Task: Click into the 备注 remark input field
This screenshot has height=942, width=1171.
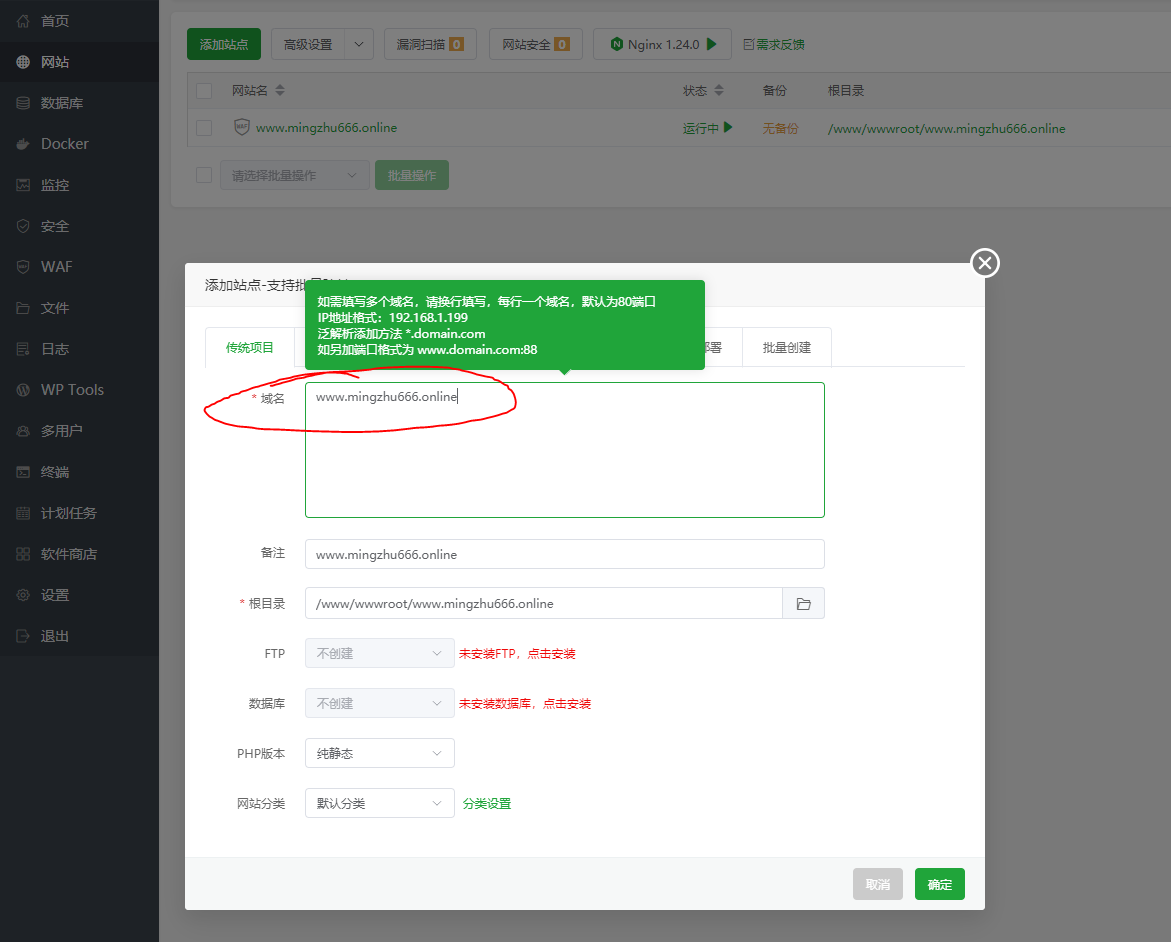Action: point(564,554)
